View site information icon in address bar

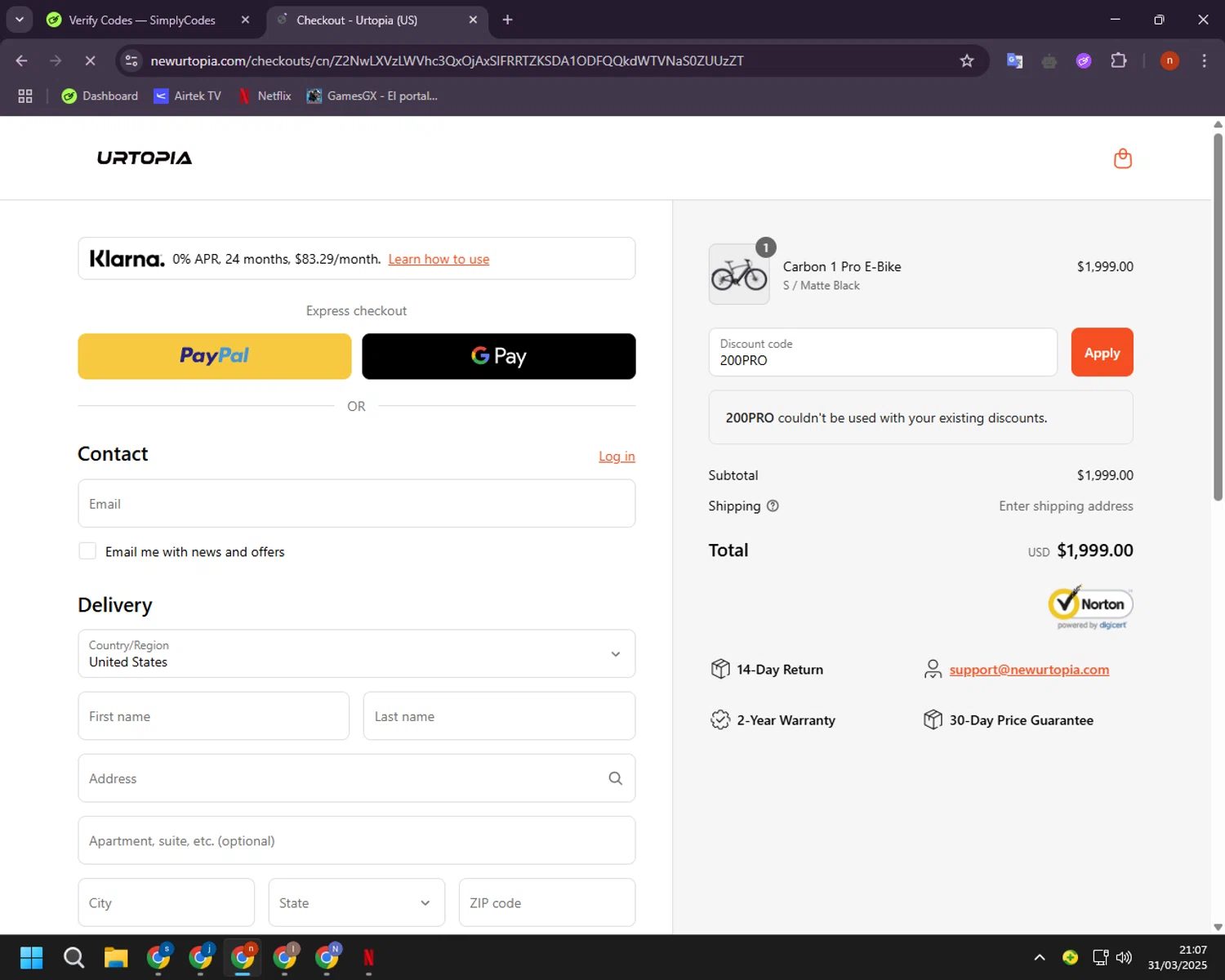(131, 61)
